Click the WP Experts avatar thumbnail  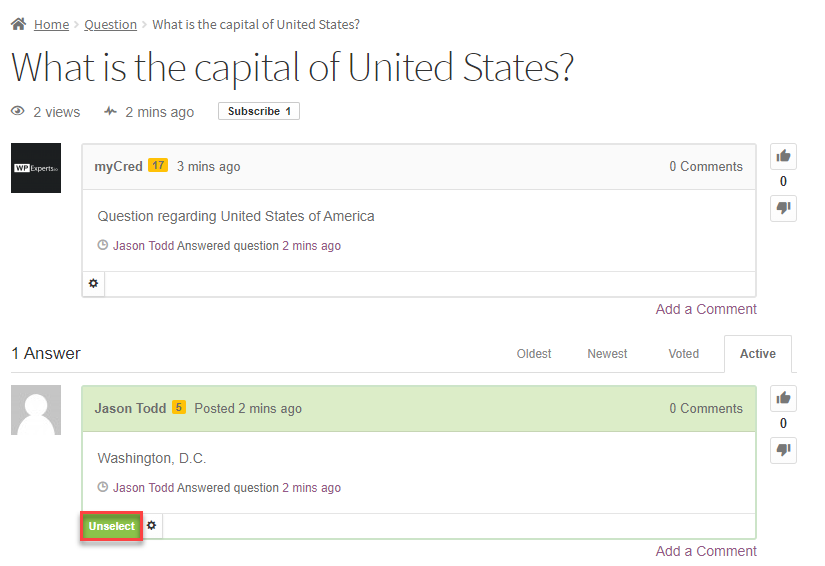click(x=36, y=168)
